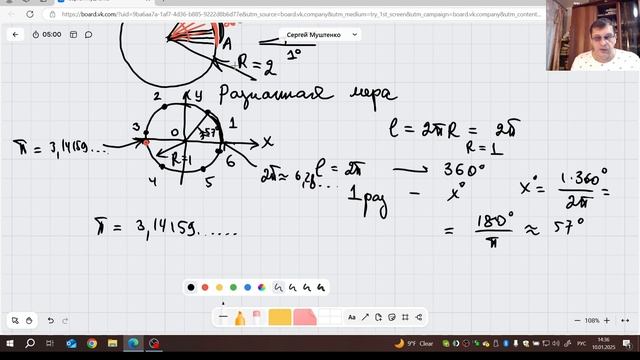Viewport: 640px width, 360px height.
Task: Click the 108% zoom level
Action: click(x=592, y=320)
